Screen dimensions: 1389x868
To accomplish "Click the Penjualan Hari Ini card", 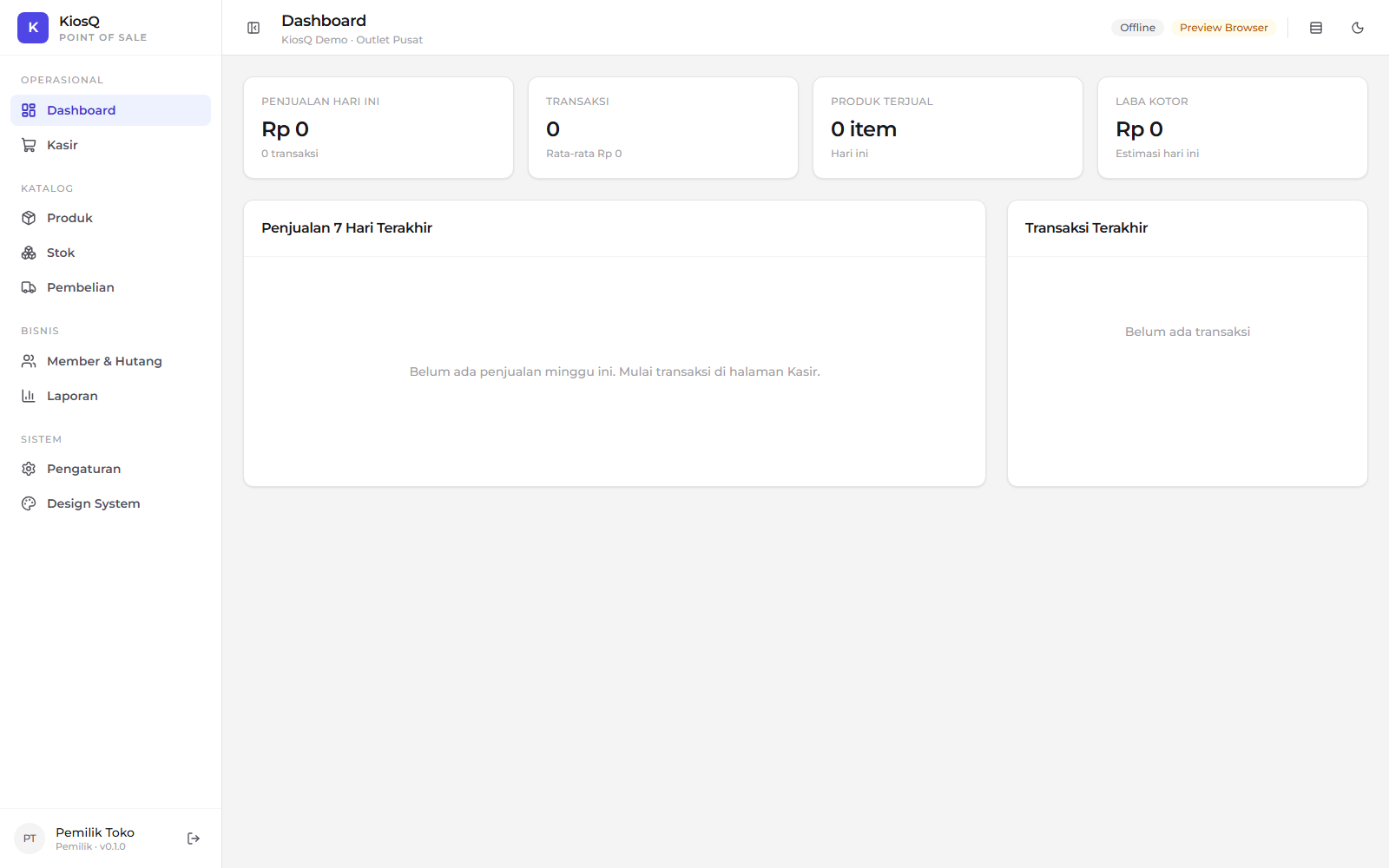I will [379, 128].
